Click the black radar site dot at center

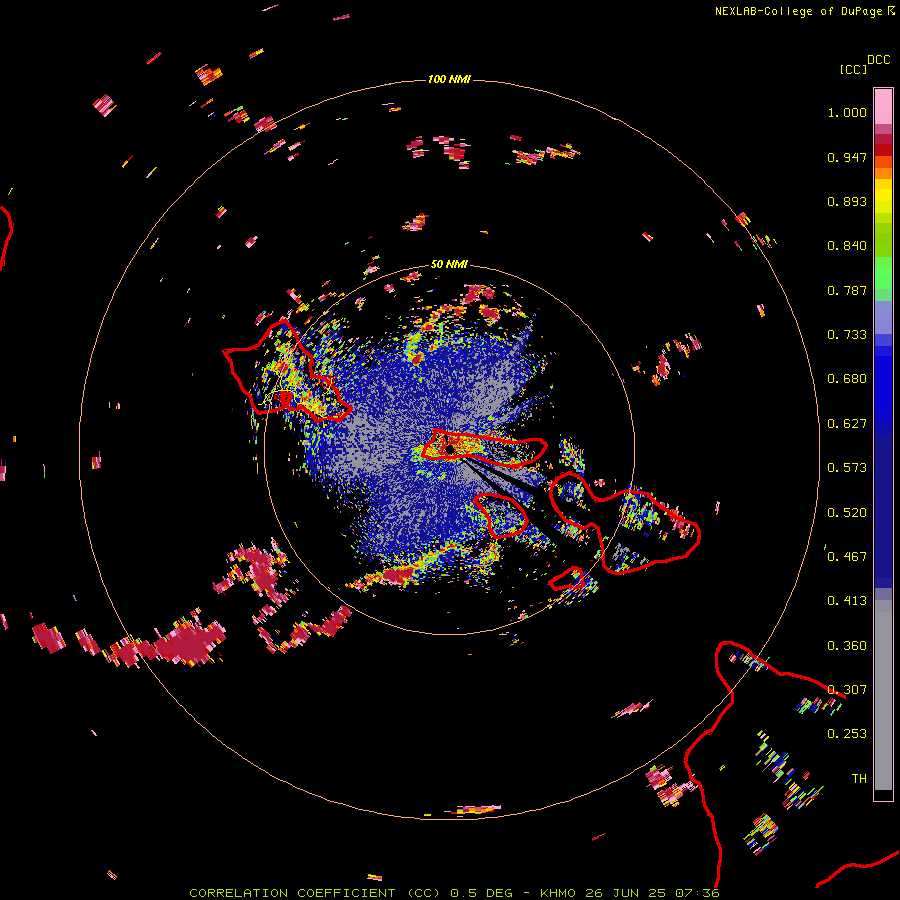450,449
